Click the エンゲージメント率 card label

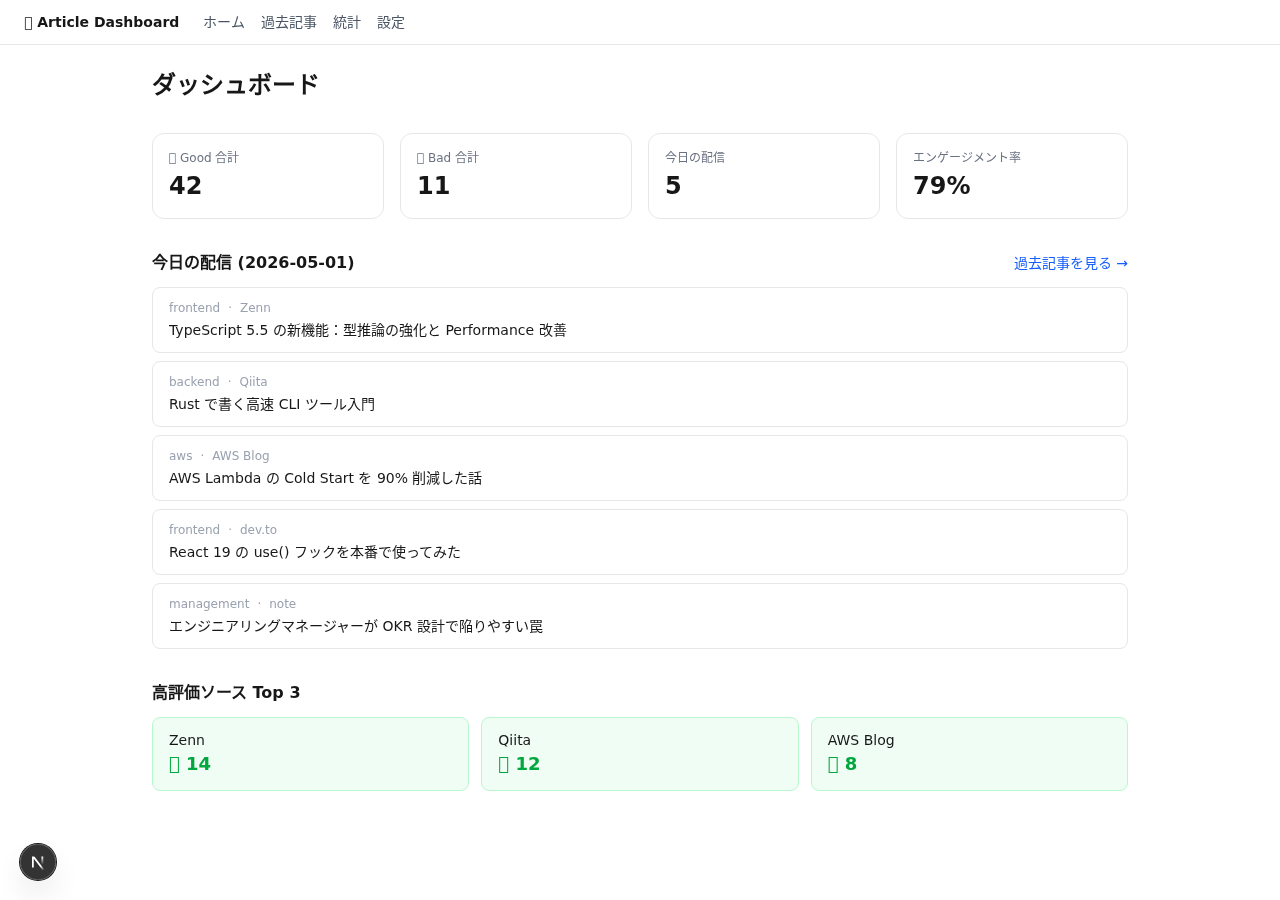967,157
